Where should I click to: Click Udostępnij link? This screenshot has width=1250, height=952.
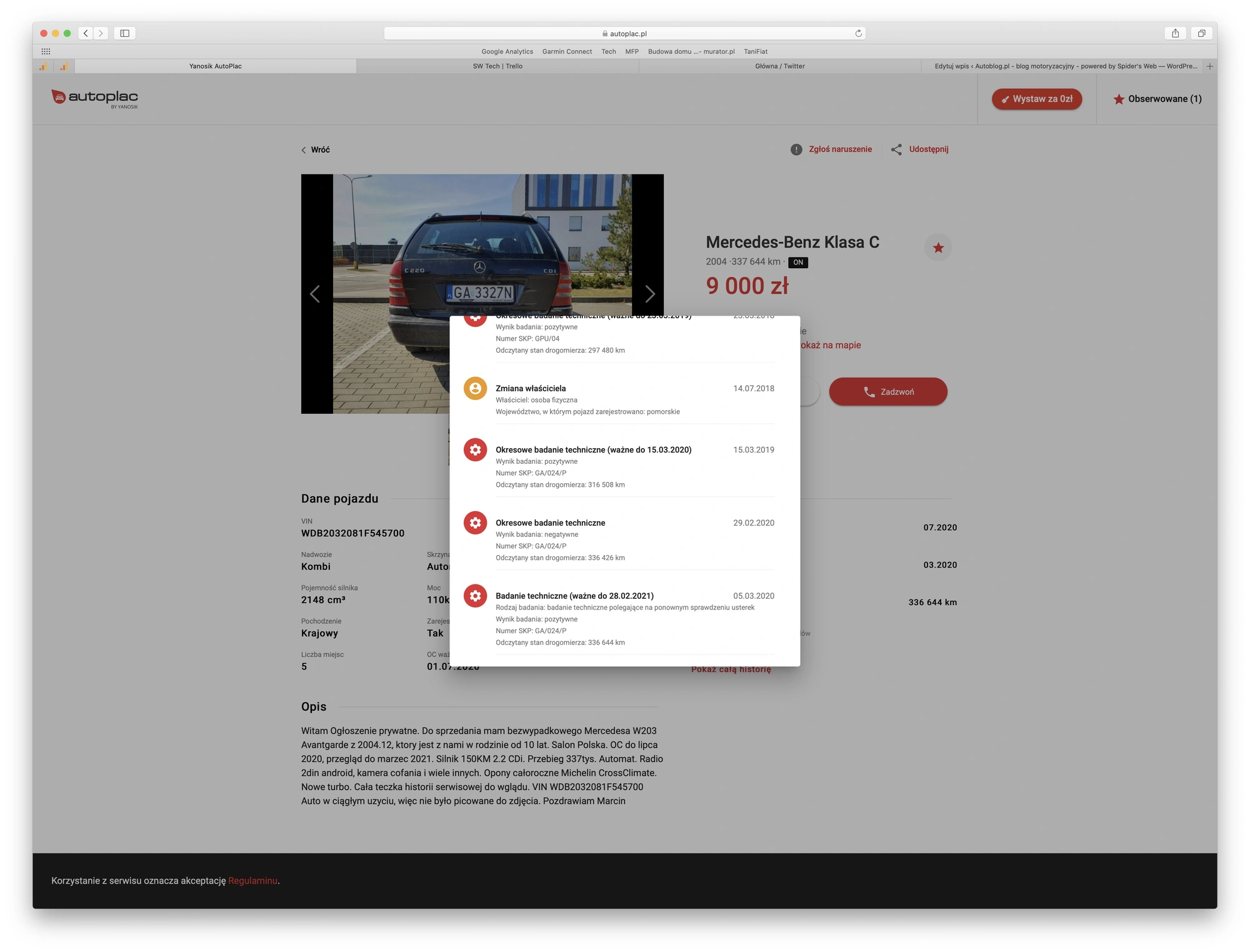929,149
